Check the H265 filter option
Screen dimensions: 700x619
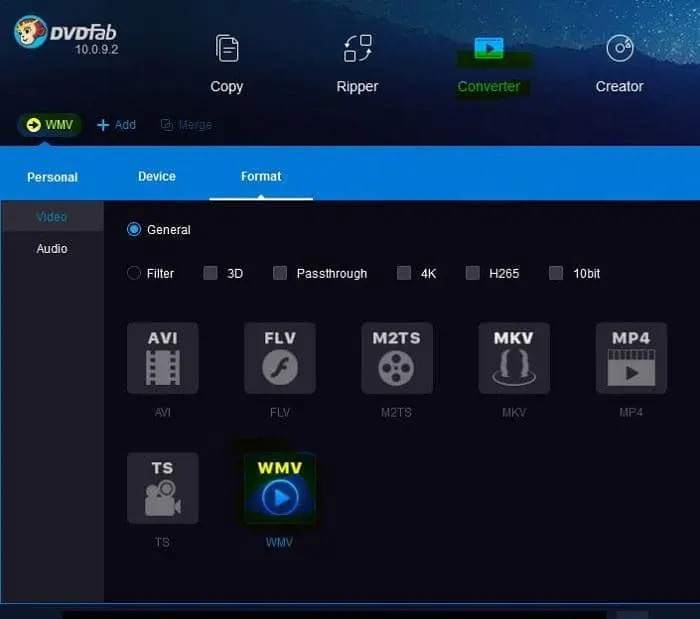coord(473,273)
